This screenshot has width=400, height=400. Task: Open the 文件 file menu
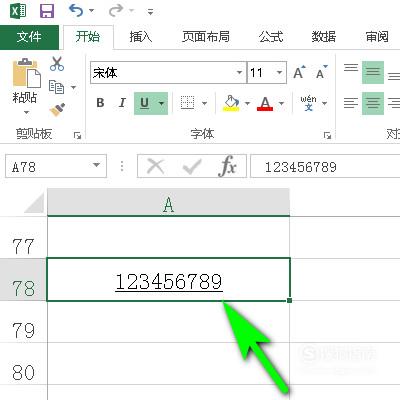point(29,37)
